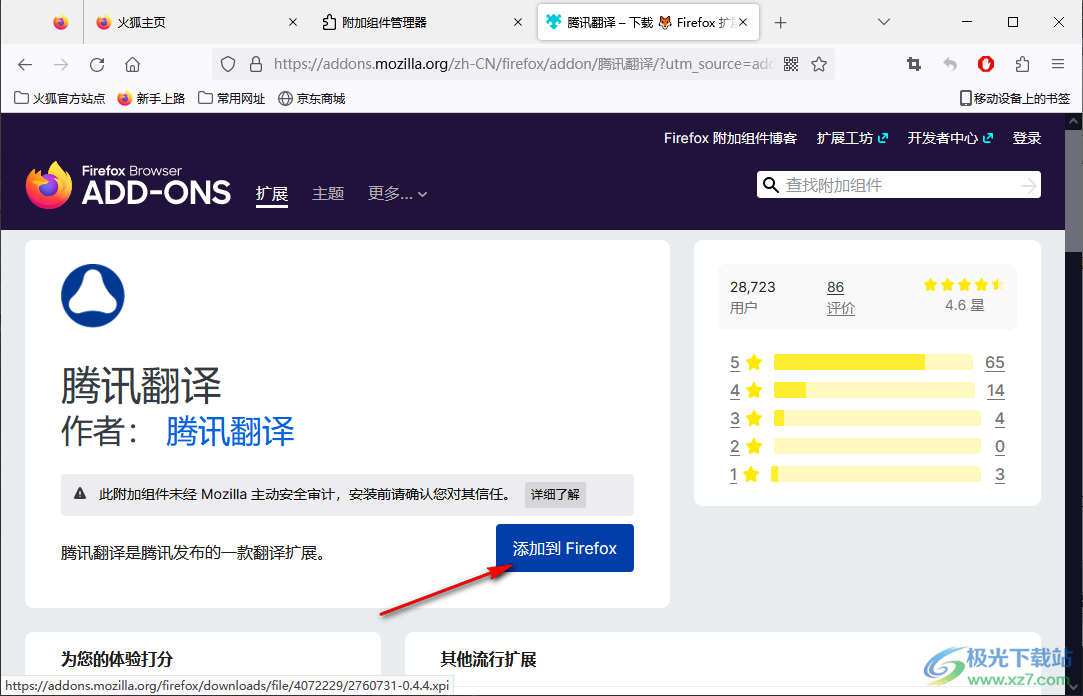Show site security padlock info

pyautogui.click(x=256, y=64)
